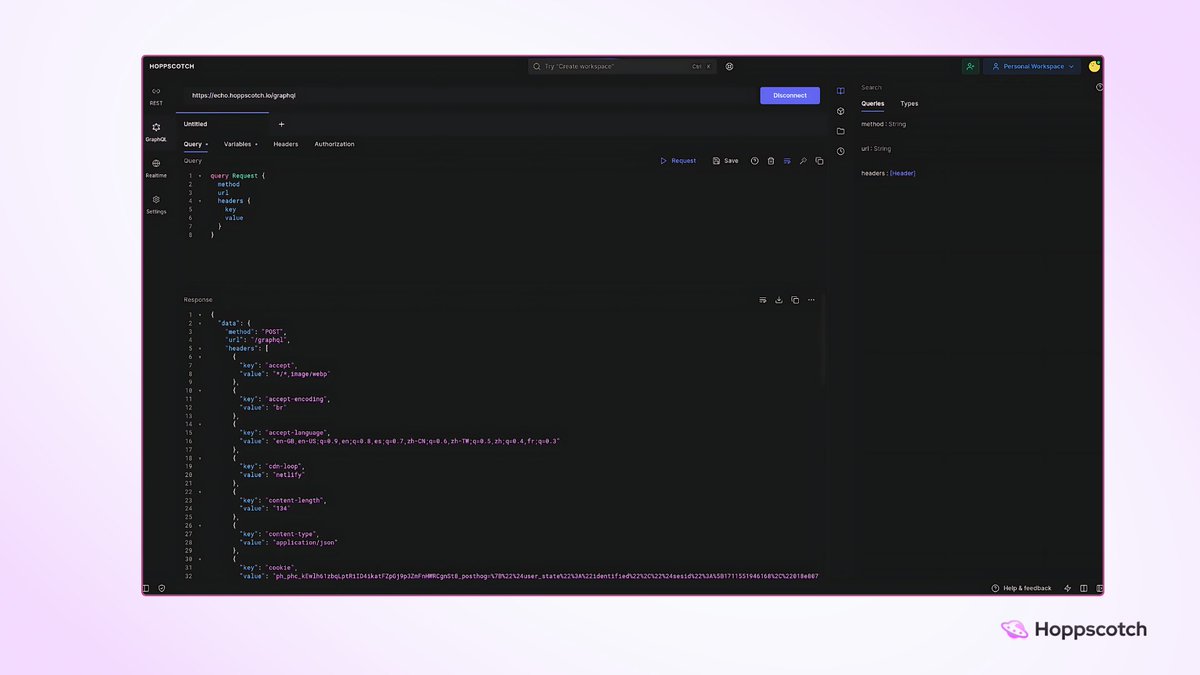Focus the top command search box

622,66
